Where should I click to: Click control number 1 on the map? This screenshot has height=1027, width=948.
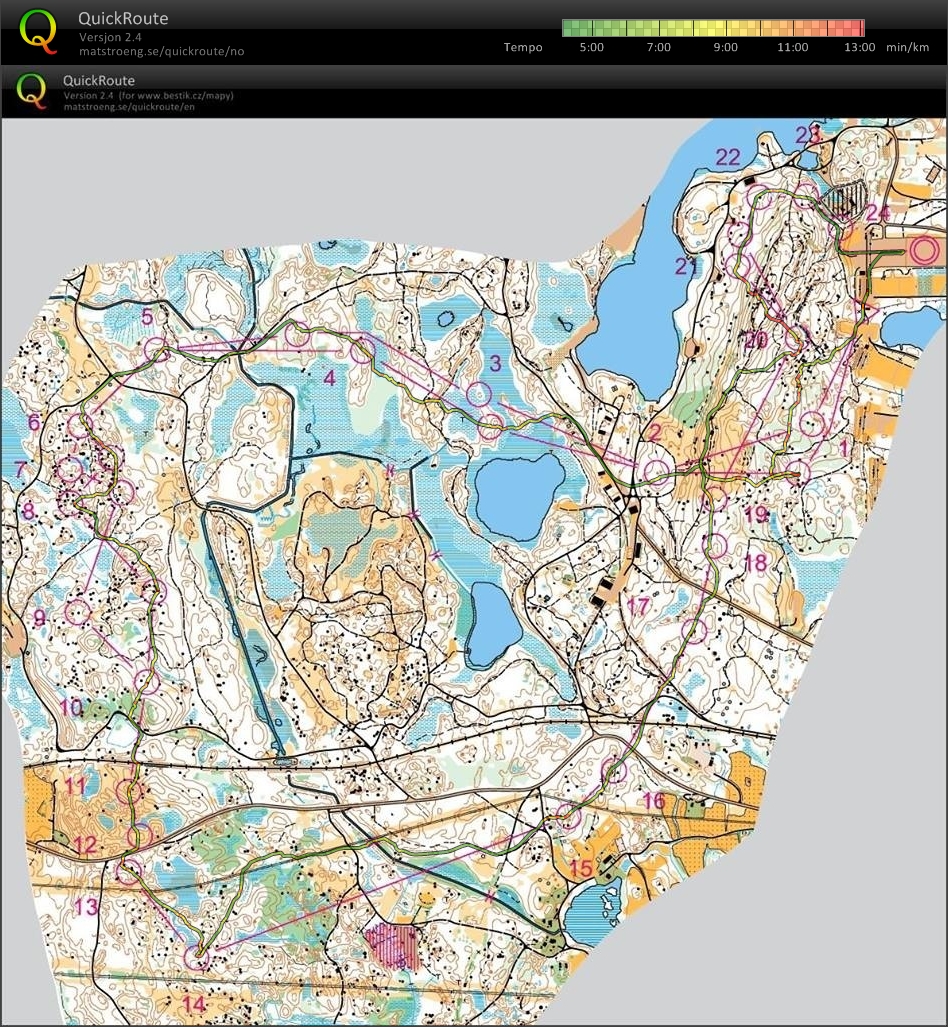click(844, 448)
